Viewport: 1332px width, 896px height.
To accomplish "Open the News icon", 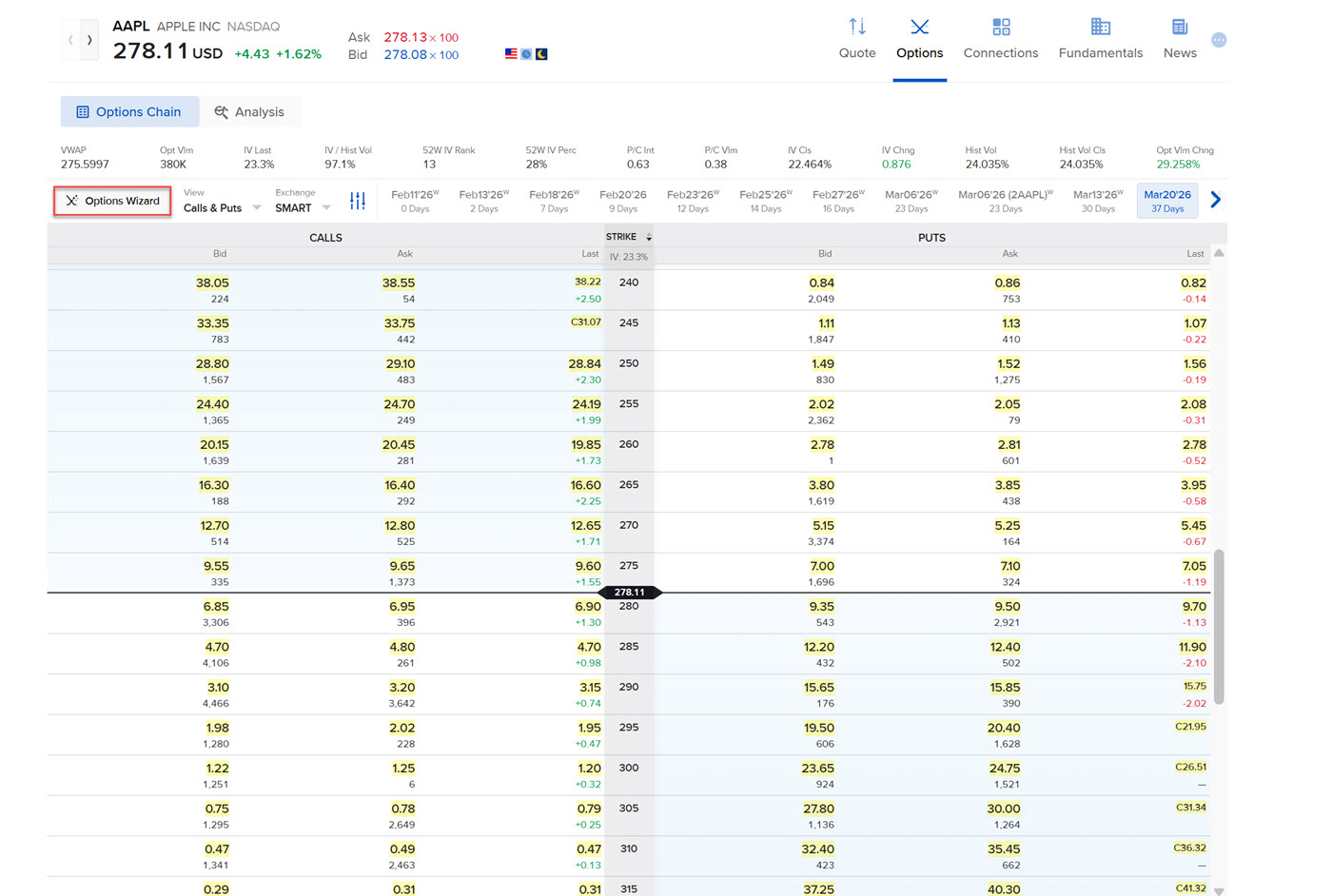I will click(x=1179, y=28).
